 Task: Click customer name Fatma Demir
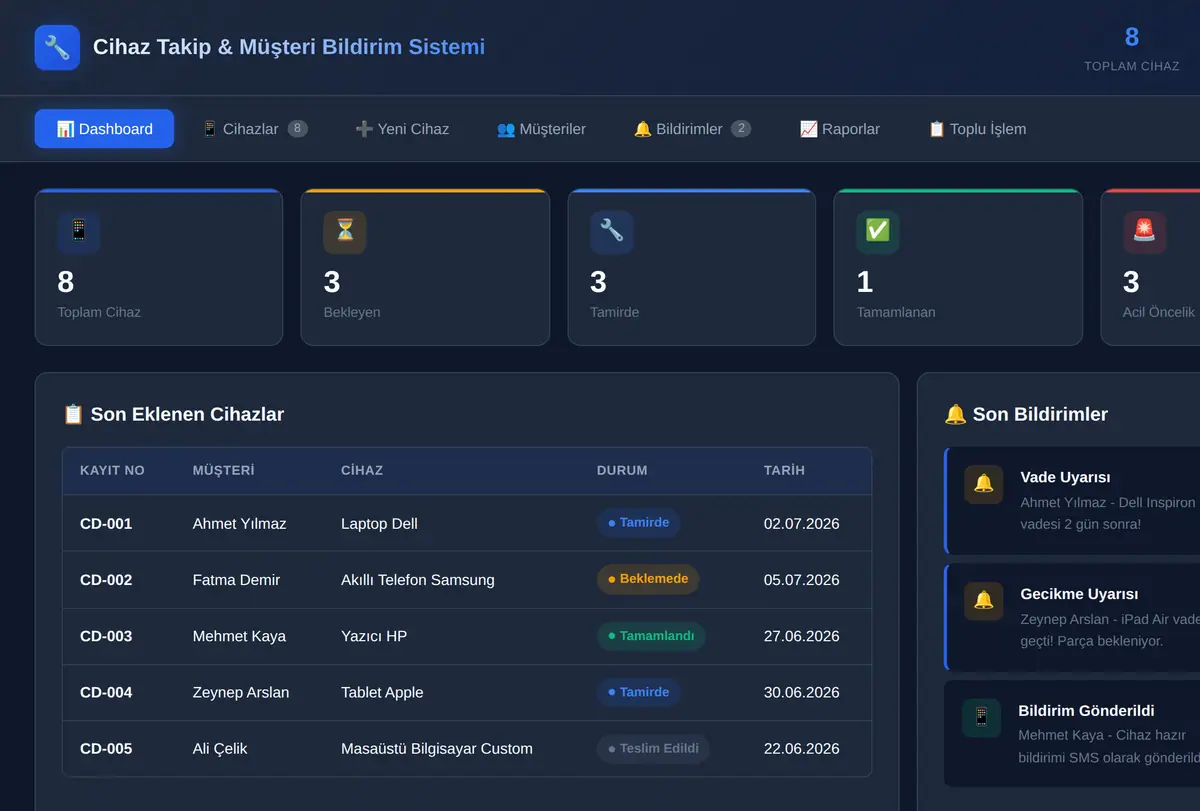236,580
